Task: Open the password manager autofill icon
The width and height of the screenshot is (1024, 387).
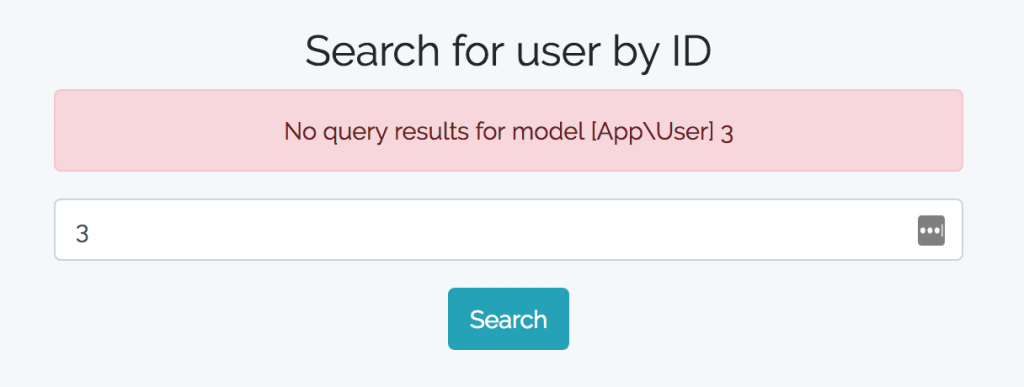Action: coord(931,230)
